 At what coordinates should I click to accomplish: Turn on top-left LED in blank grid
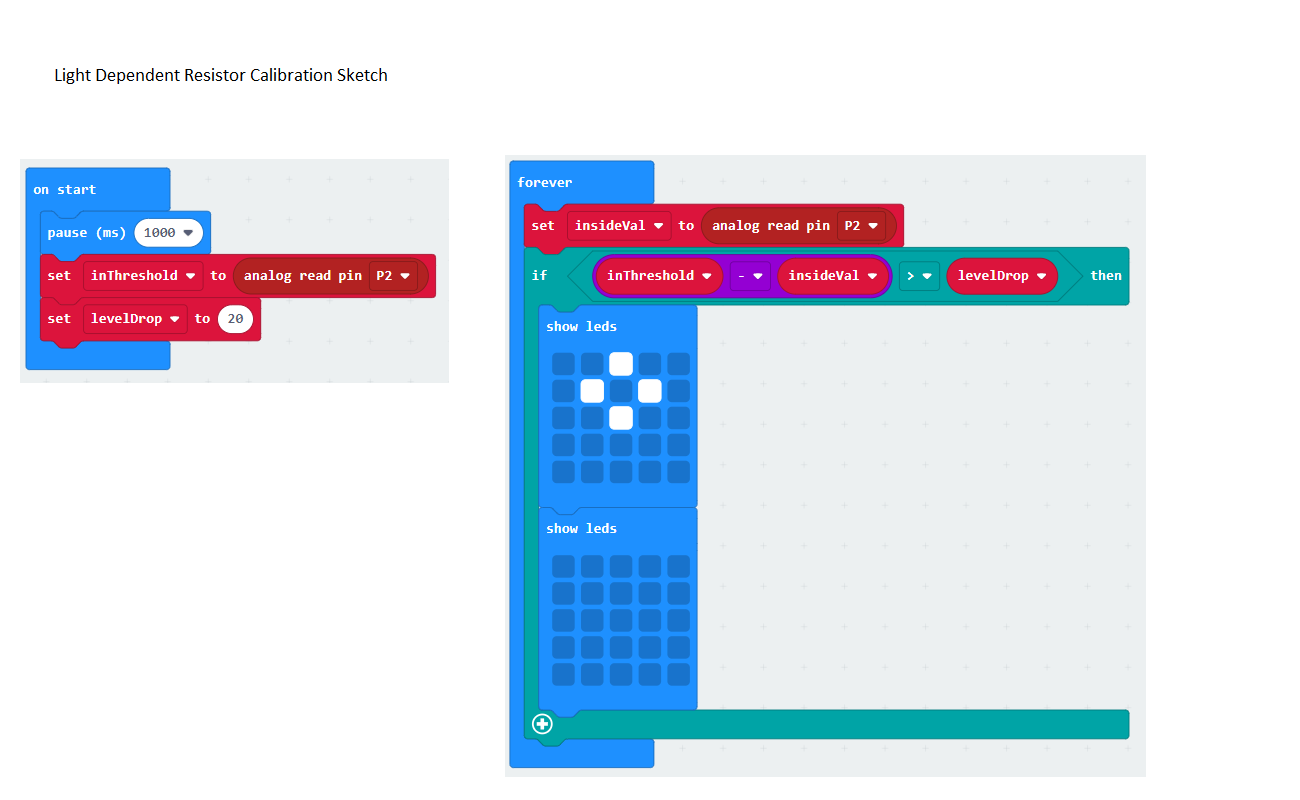coord(563,565)
